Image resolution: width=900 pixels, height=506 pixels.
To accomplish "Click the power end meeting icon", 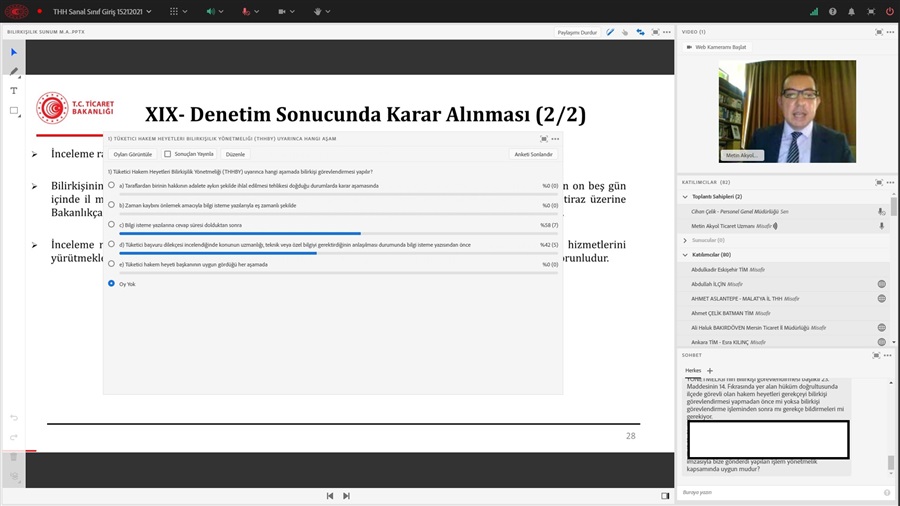I will (x=890, y=11).
